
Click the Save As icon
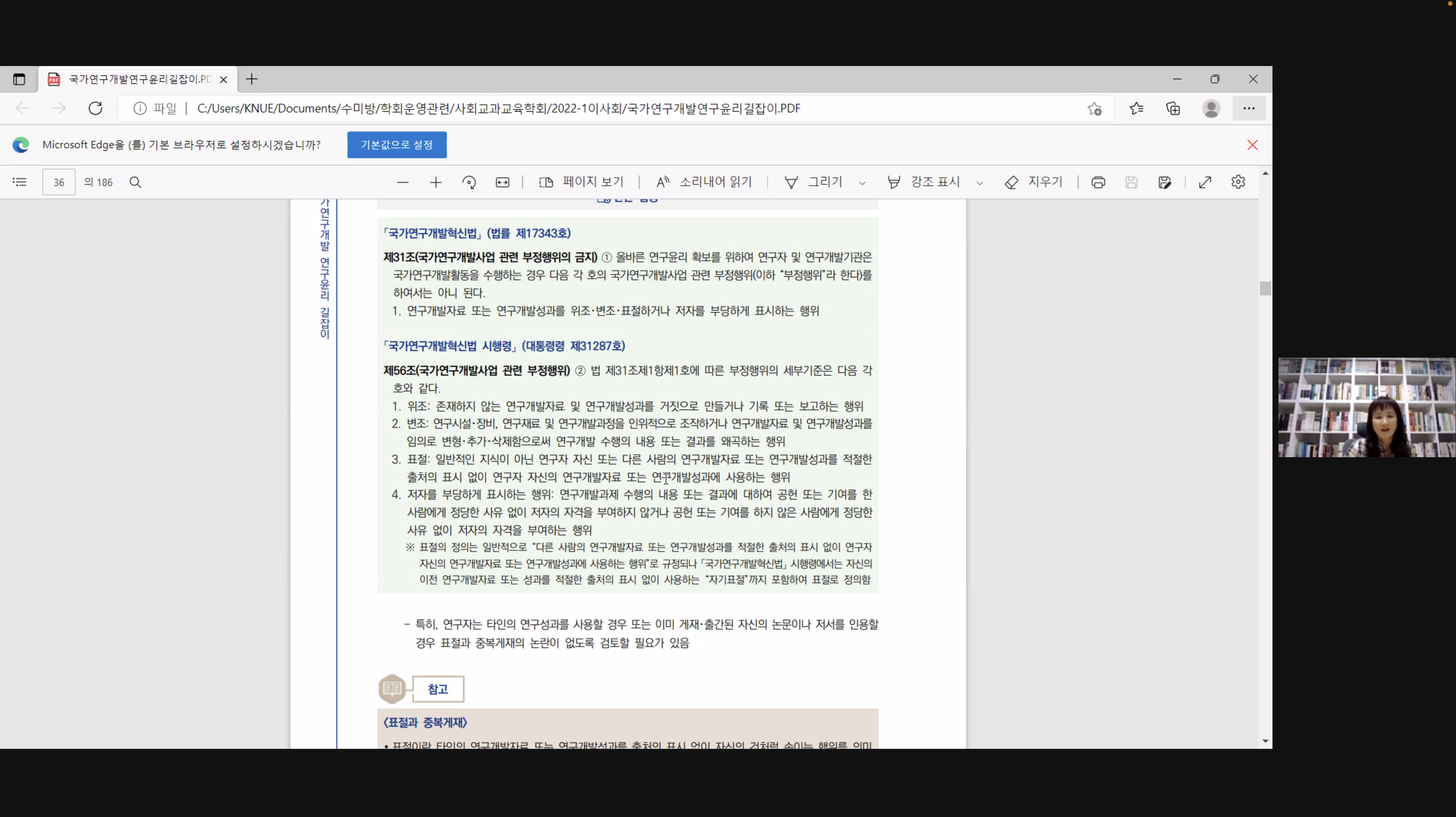pos(1165,182)
